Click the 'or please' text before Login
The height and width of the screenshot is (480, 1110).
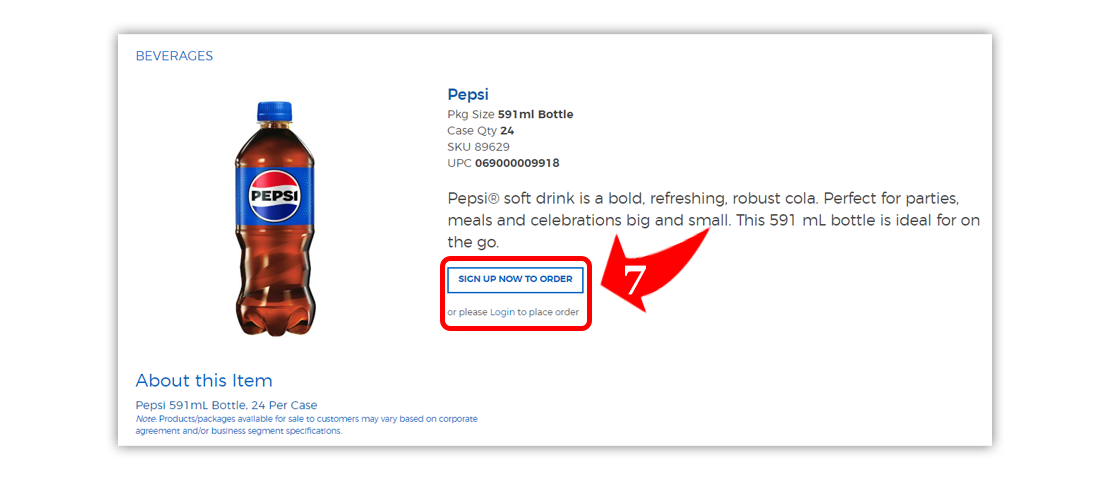[467, 312]
